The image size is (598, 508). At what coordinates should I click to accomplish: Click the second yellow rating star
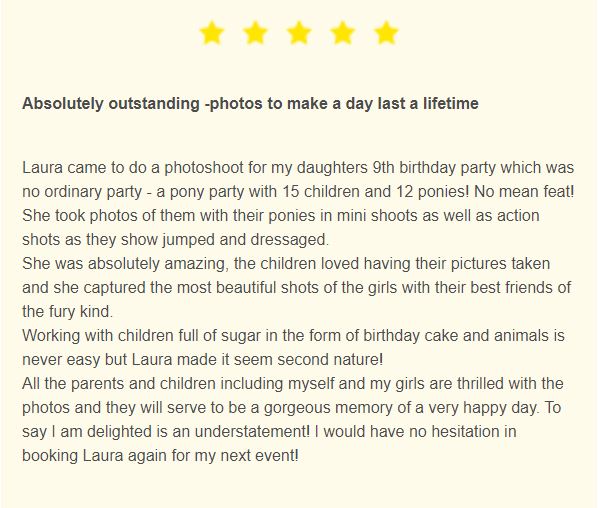coord(255,33)
